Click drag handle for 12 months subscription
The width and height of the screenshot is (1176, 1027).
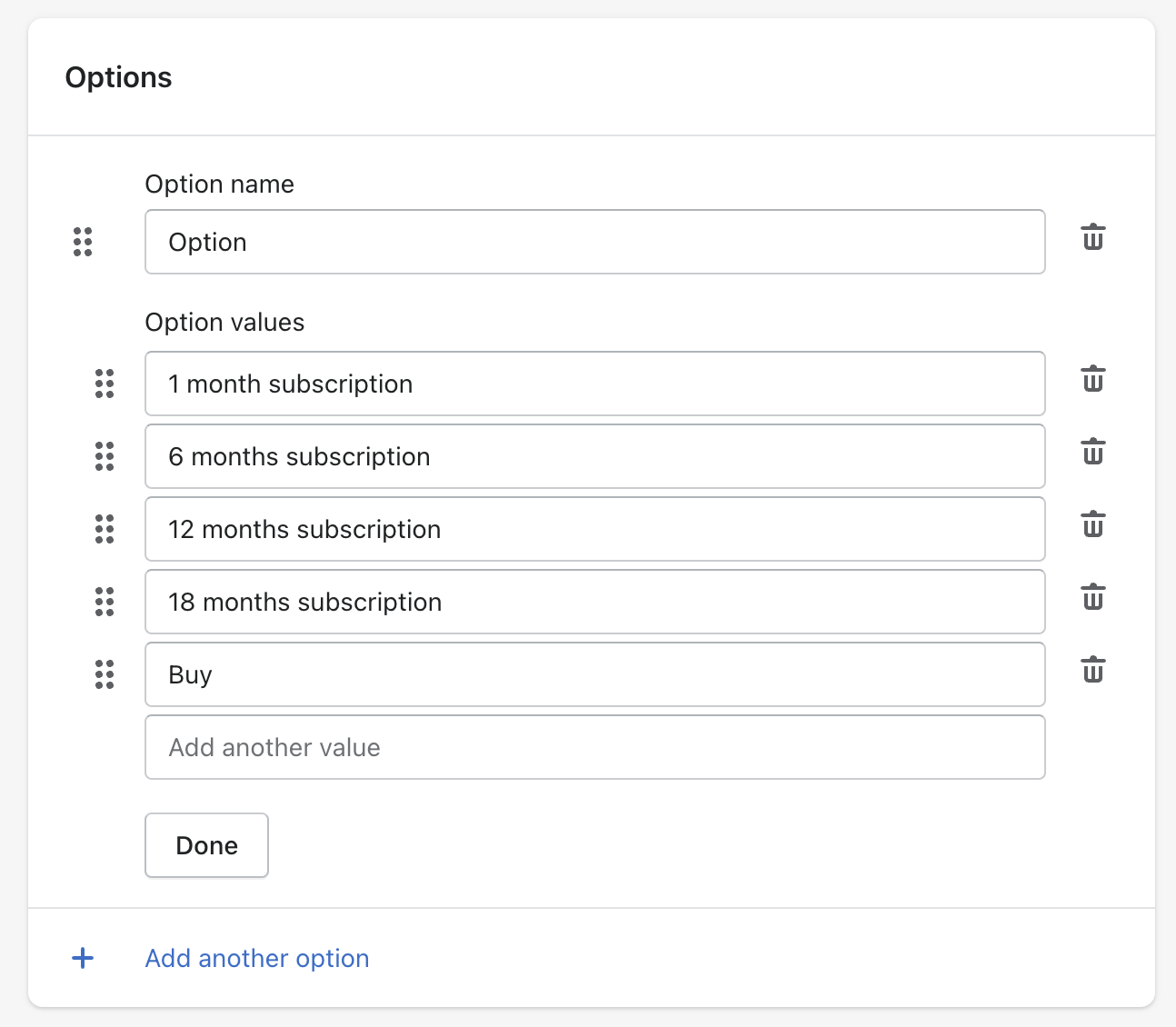105,529
